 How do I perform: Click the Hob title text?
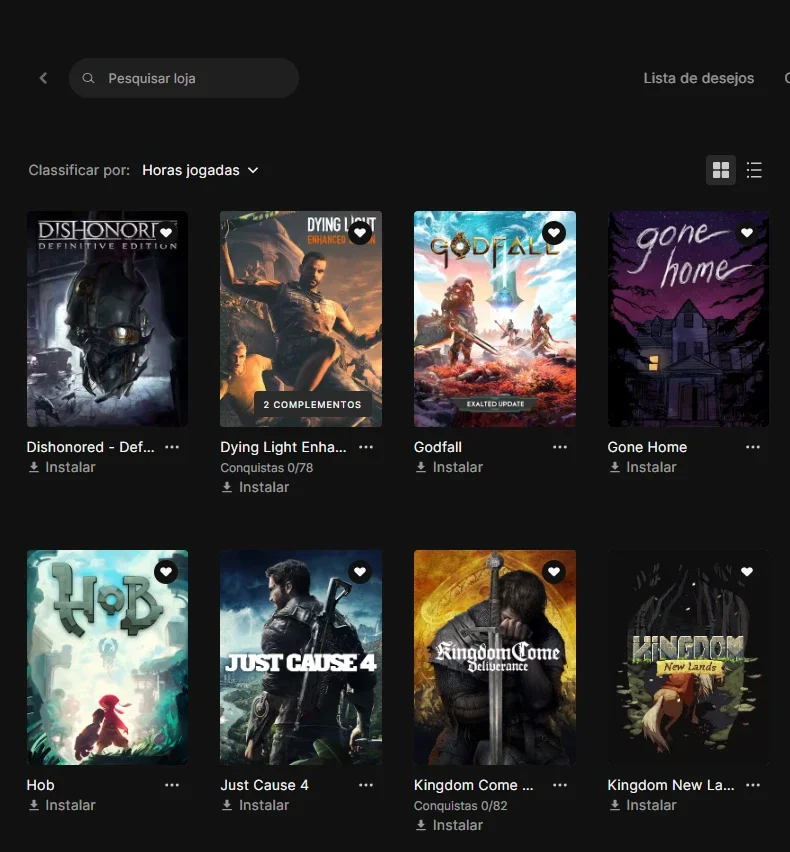click(x=41, y=785)
